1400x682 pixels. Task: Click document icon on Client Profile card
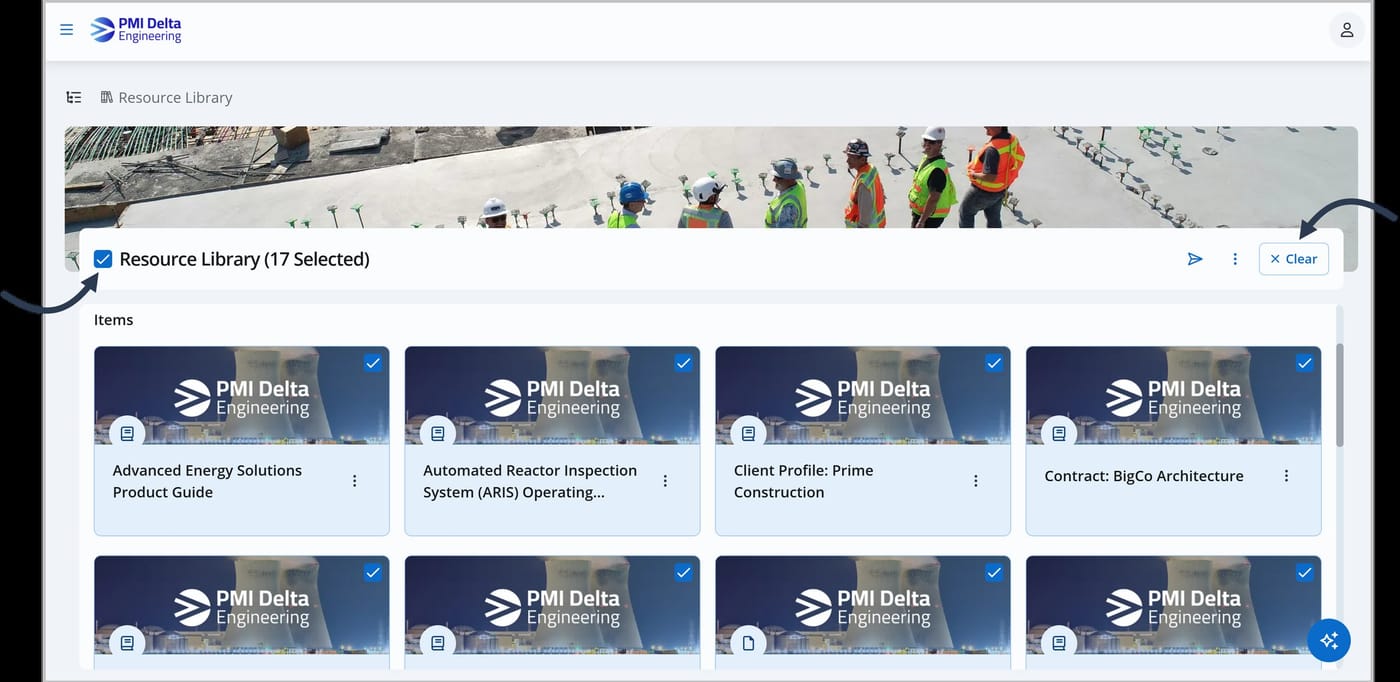[x=748, y=434]
